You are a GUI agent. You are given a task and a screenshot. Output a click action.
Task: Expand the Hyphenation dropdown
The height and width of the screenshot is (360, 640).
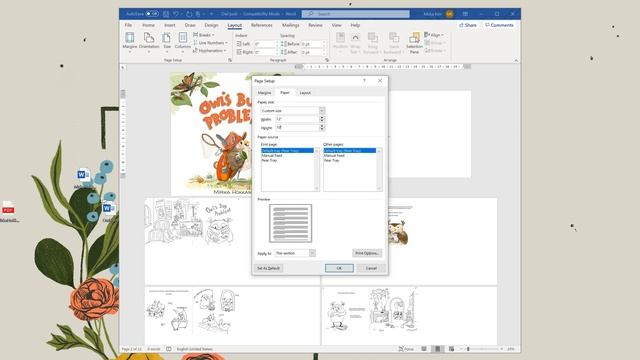click(210, 51)
